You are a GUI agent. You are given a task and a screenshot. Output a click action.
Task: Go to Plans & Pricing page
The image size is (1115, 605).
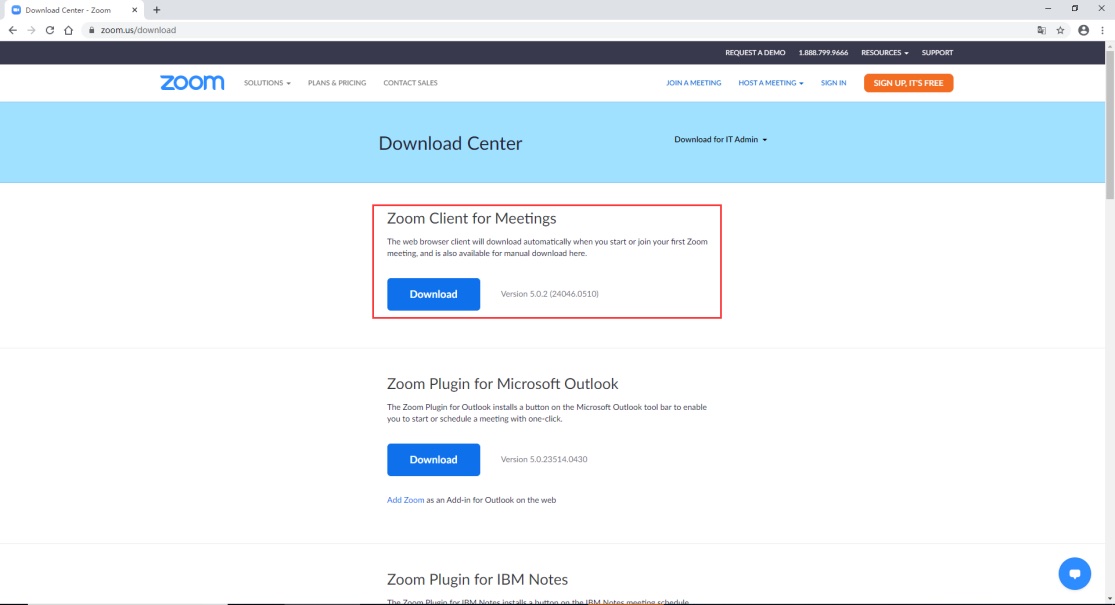[337, 83]
